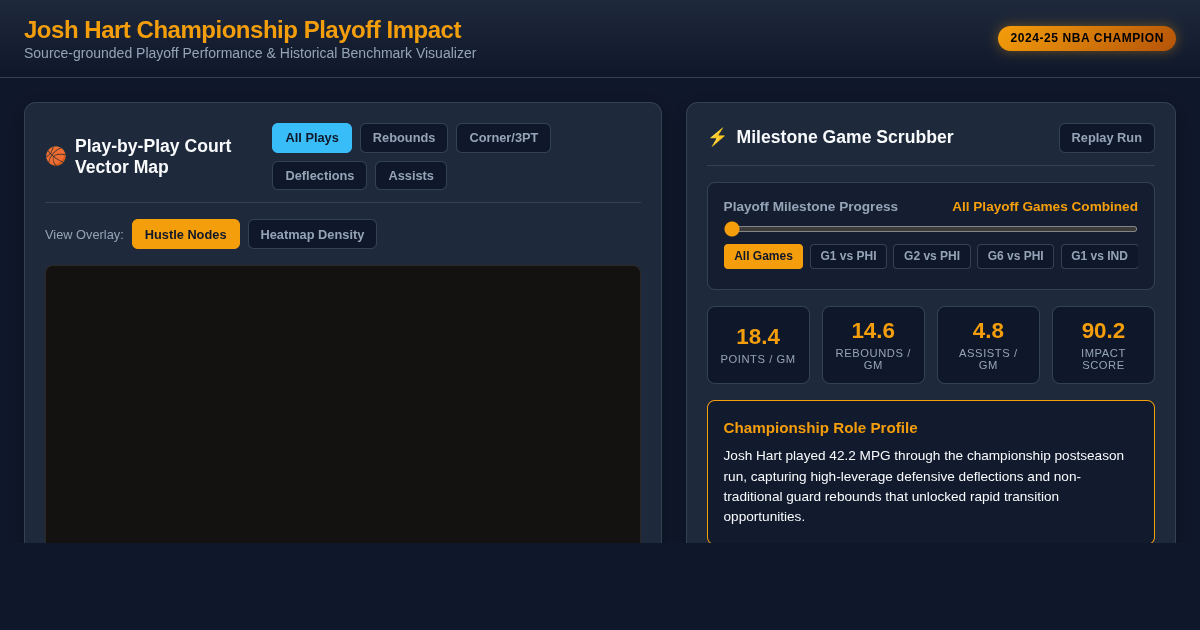Filter court map by Rebounds

(404, 138)
